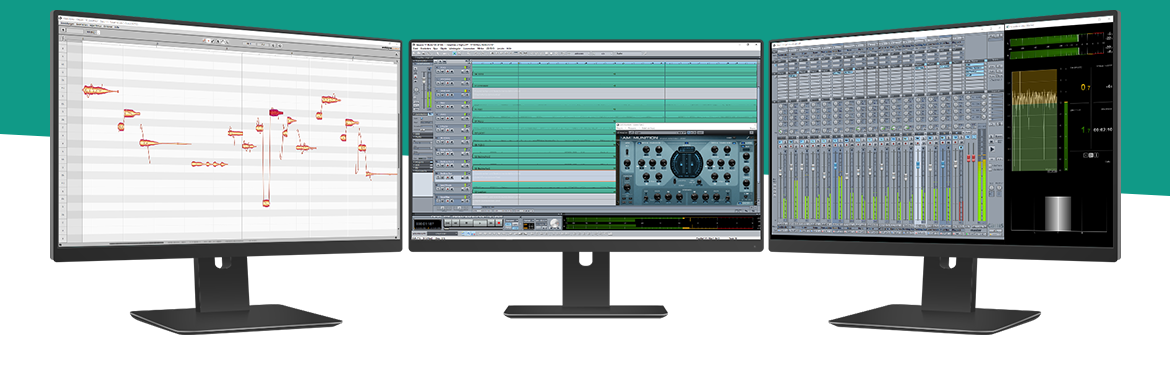Click the orange-green spectrum analyzer display
The image size is (1170, 368).
[x=1034, y=120]
